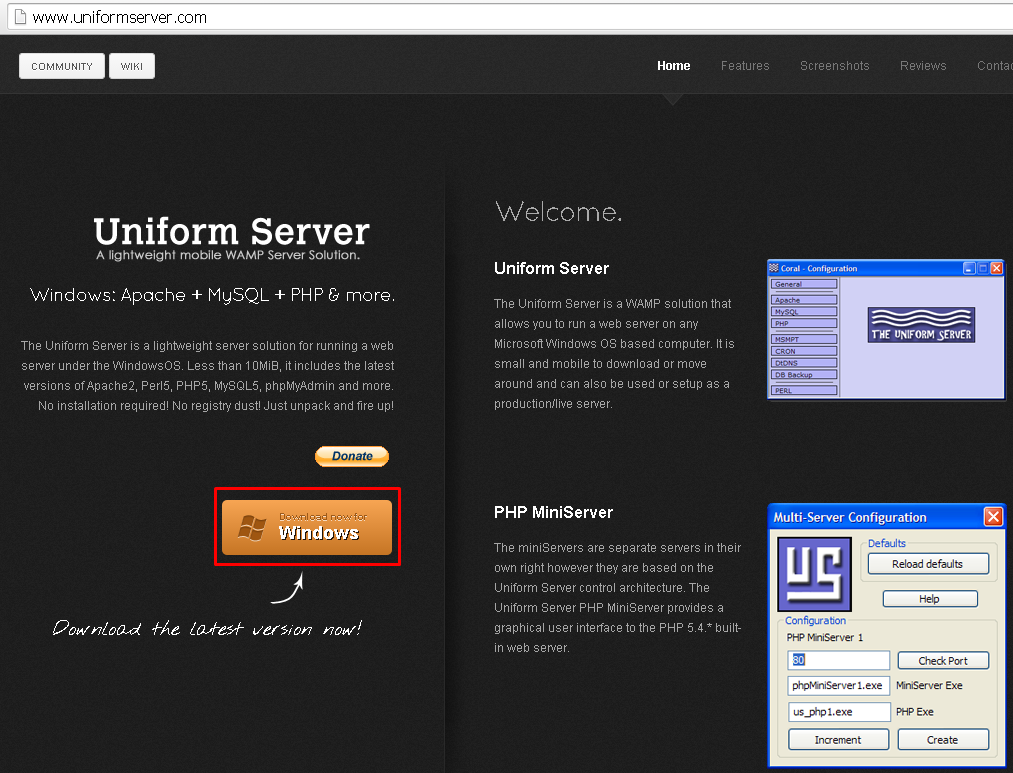Image resolution: width=1013 pixels, height=773 pixels.
Task: Click the Reload defaults button
Action: click(x=928, y=564)
